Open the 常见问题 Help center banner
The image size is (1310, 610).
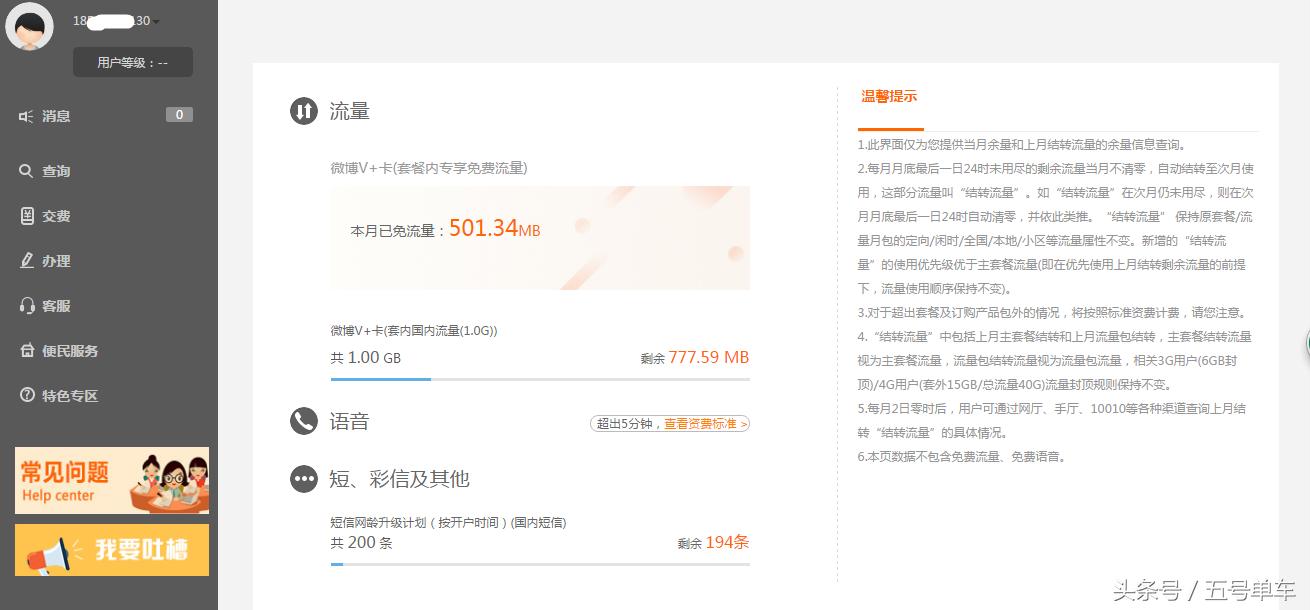tap(111, 480)
